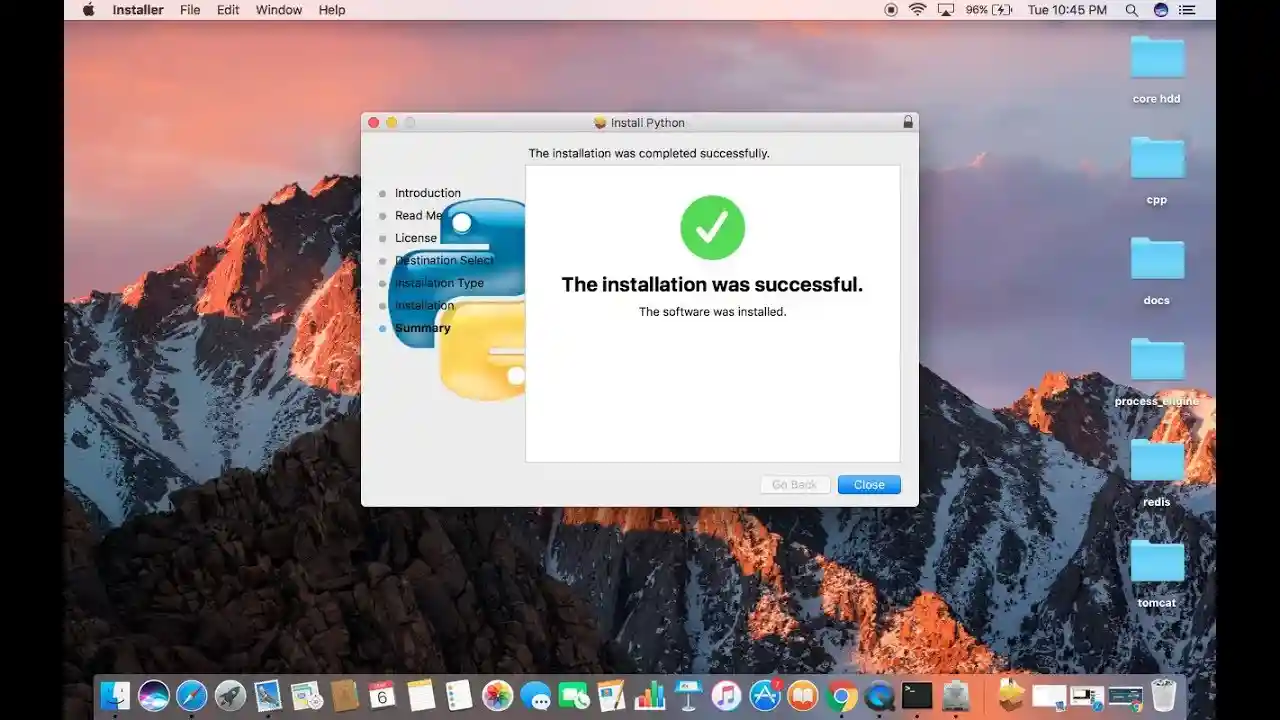The width and height of the screenshot is (1280, 720).
Task: Open Google Chrome in the Dock
Action: point(841,695)
